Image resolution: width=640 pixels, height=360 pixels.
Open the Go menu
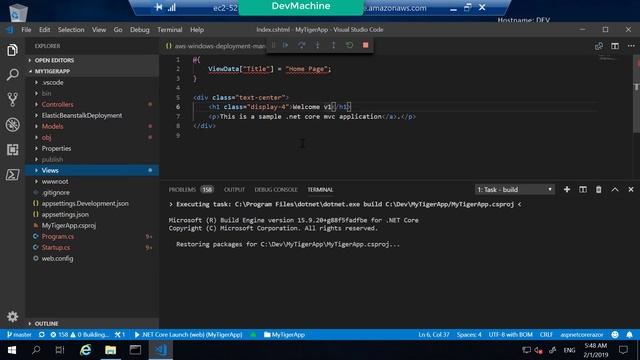pyautogui.click(x=118, y=30)
